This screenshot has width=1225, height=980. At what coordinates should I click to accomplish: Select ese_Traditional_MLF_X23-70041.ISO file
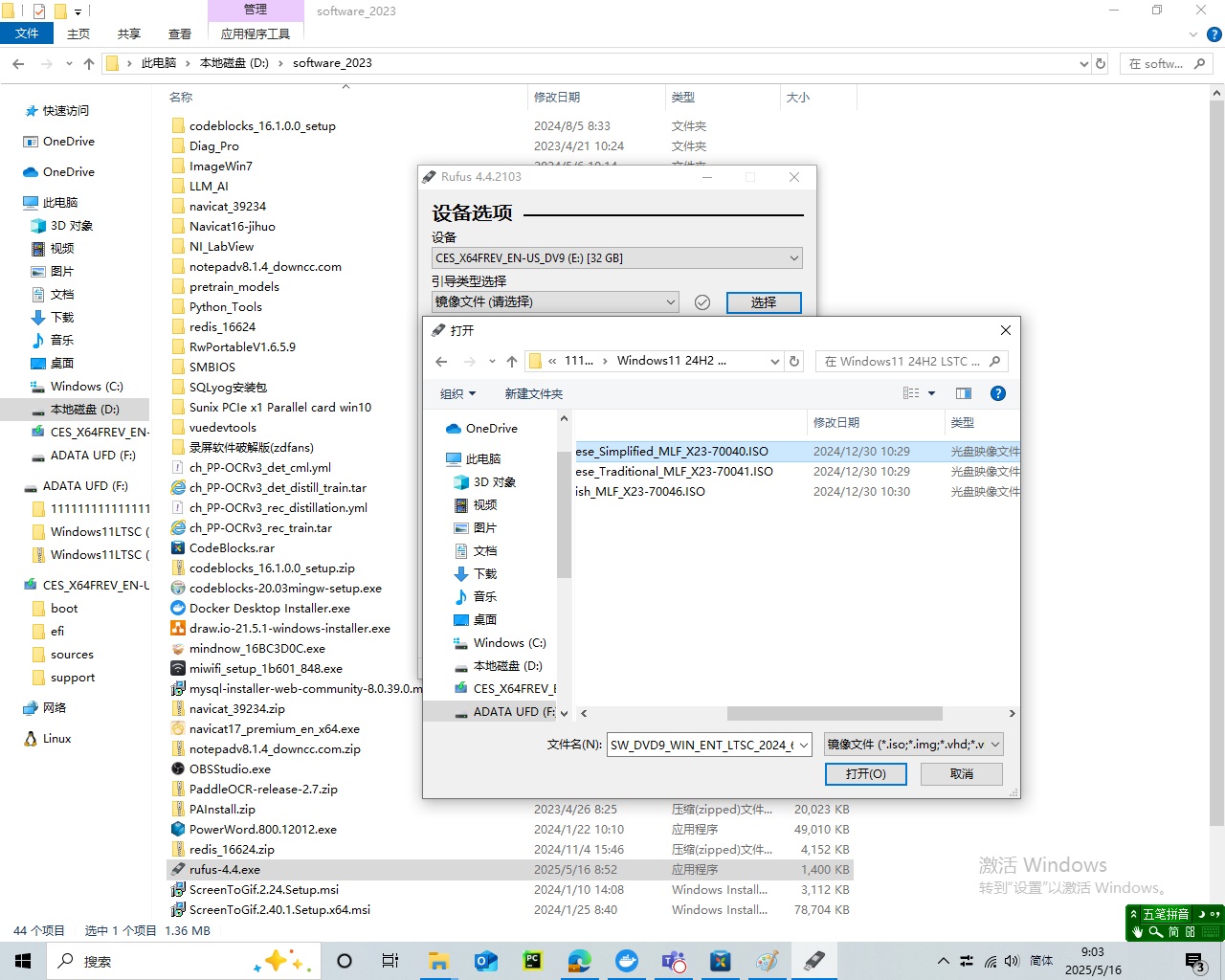pos(675,472)
